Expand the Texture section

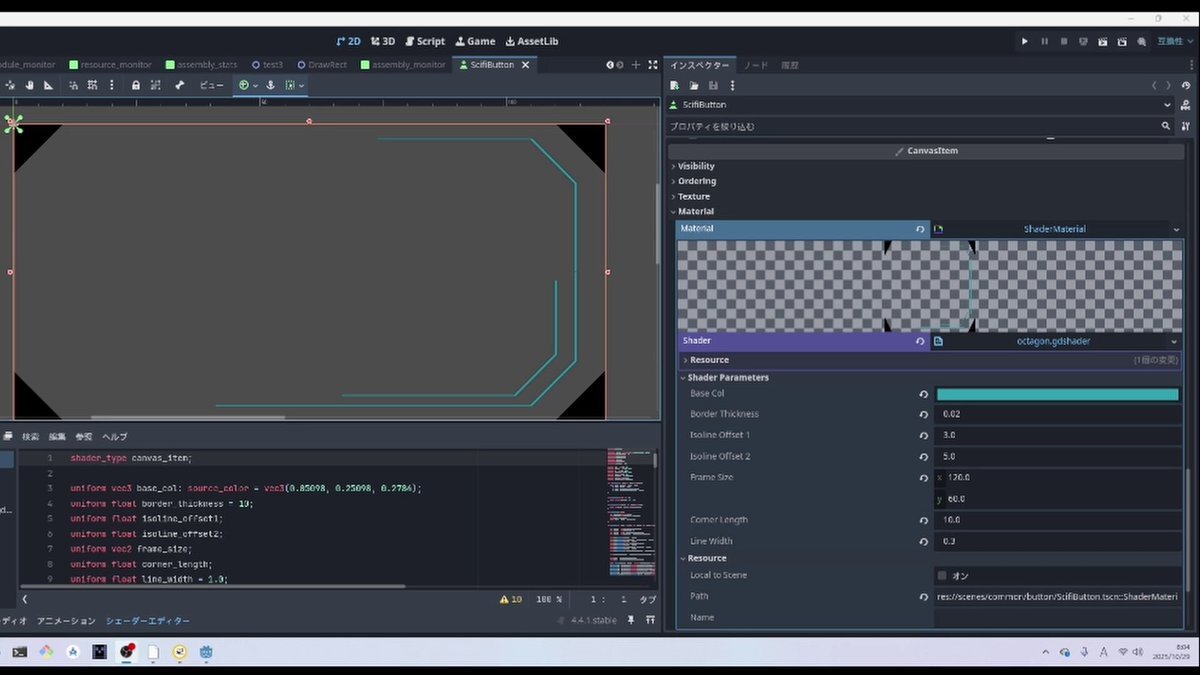693,197
